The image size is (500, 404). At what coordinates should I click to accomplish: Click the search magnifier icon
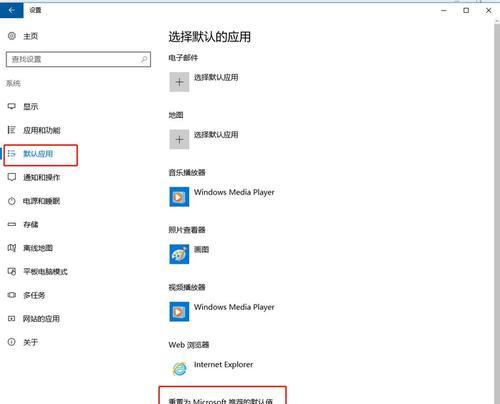tap(144, 59)
